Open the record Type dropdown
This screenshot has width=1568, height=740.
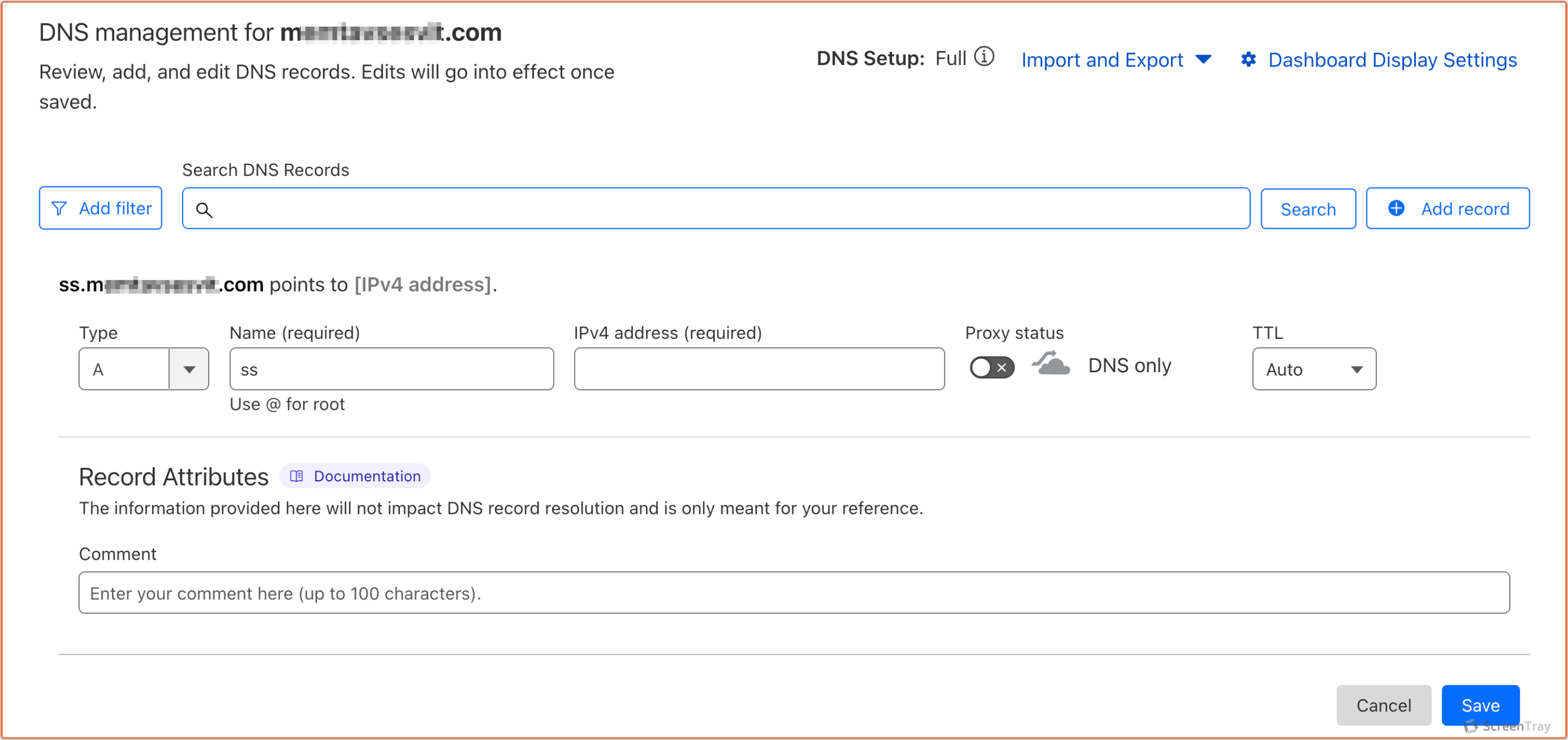coord(189,368)
